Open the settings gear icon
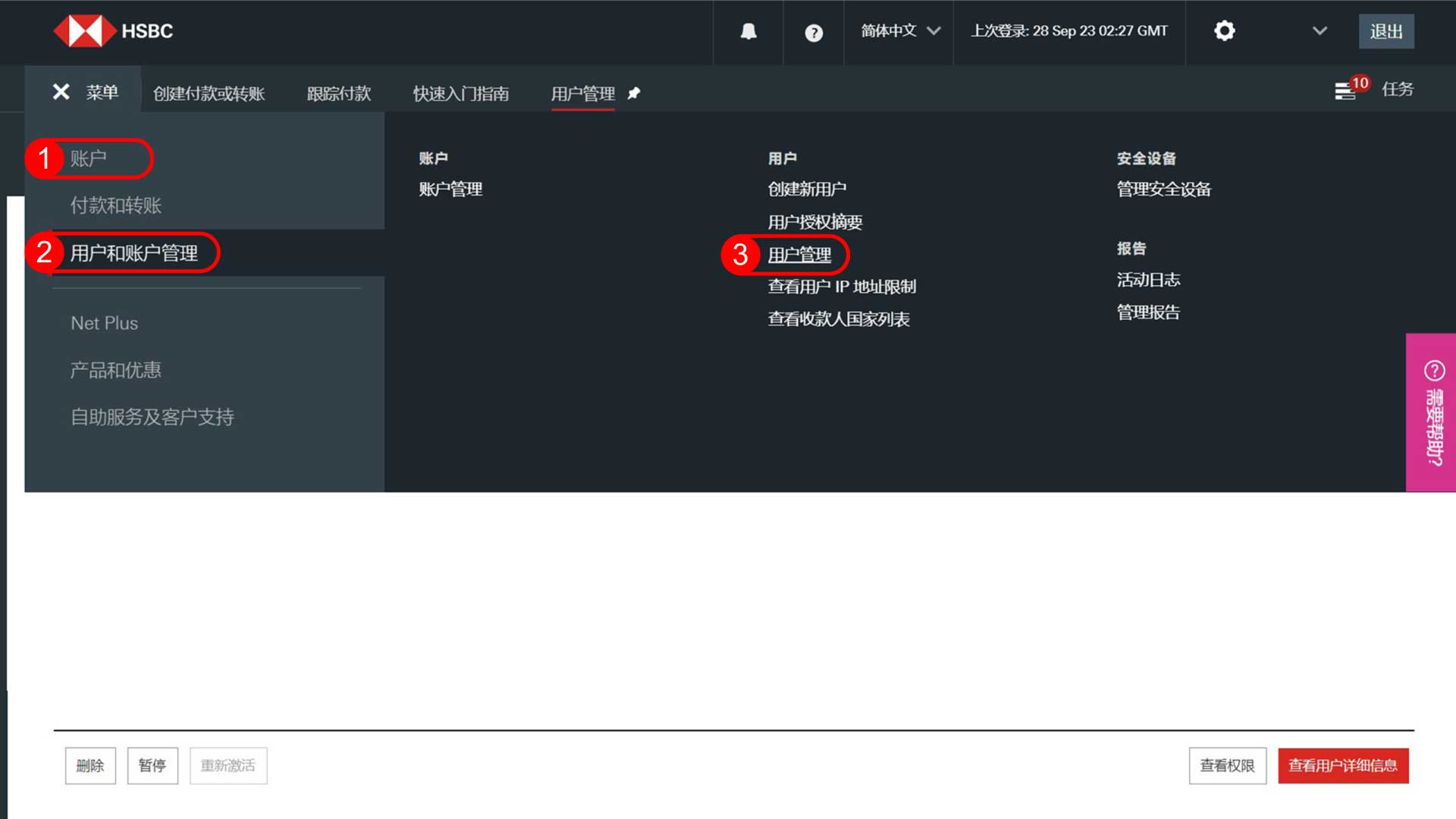The width and height of the screenshot is (1456, 819). pyautogui.click(x=1225, y=31)
